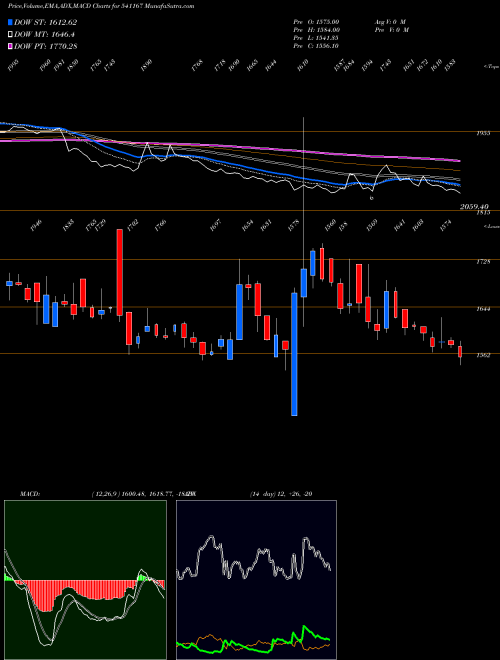
Task: Click the blue DOW ST legend swatch
Action: (x=10, y=23)
